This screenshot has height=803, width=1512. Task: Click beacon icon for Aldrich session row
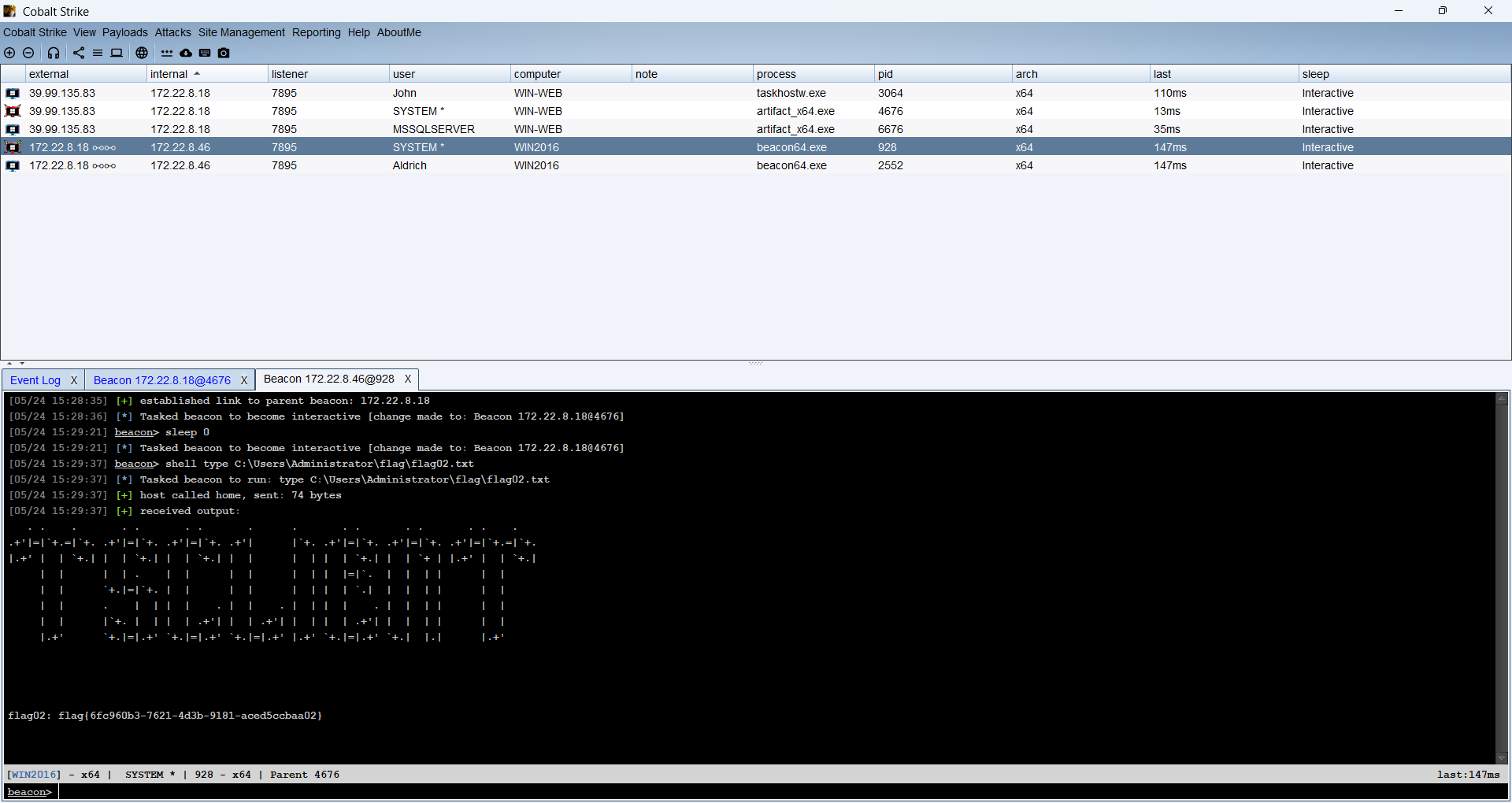click(13, 165)
